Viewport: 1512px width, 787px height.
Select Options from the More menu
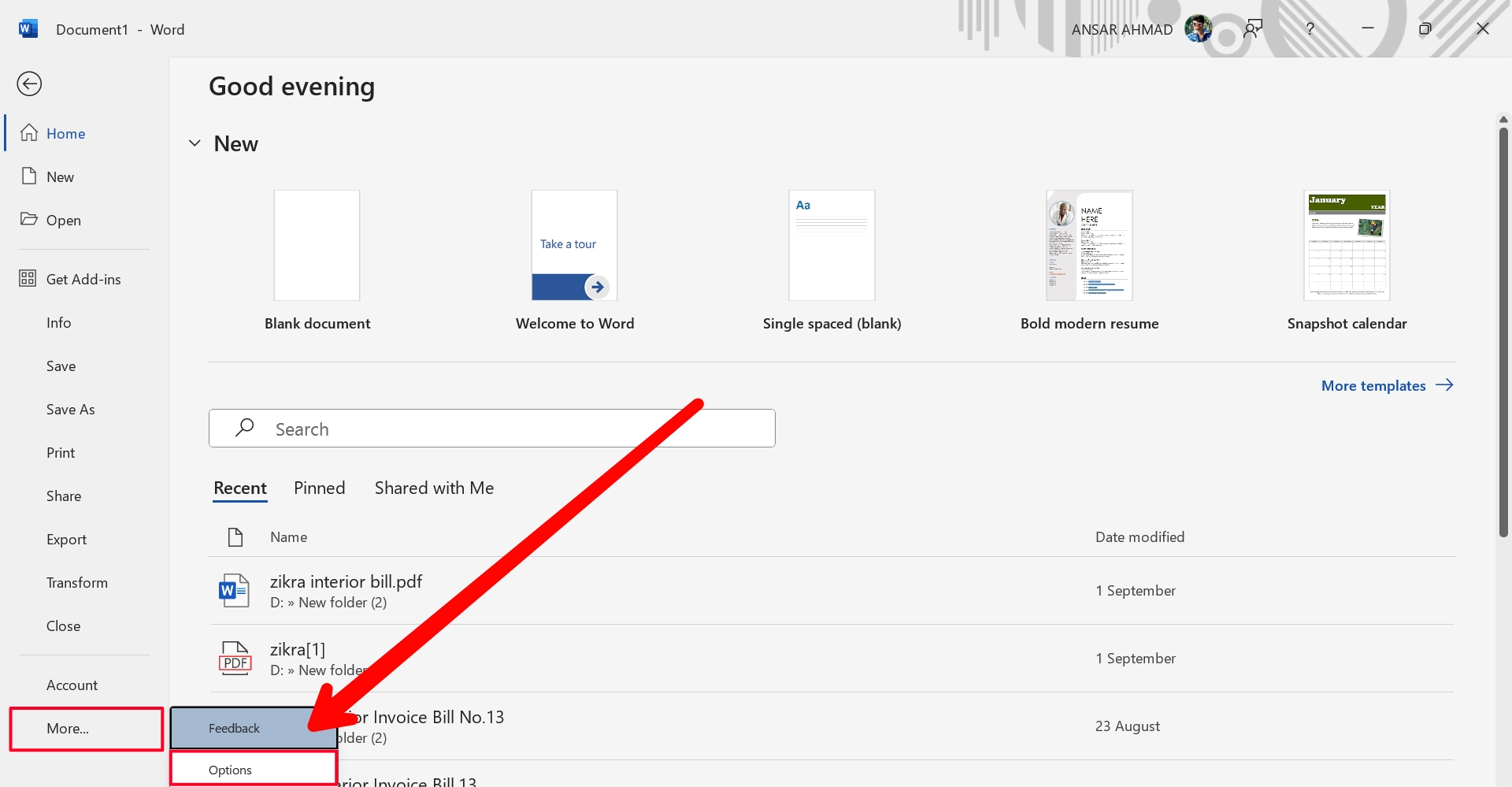coord(229,769)
